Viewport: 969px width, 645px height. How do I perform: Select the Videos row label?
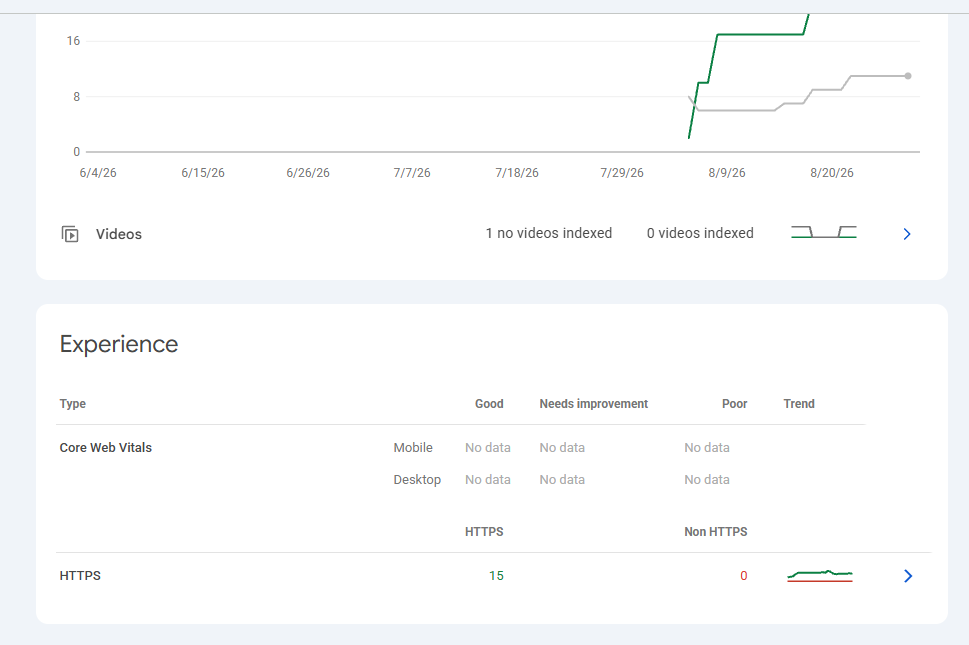(119, 234)
